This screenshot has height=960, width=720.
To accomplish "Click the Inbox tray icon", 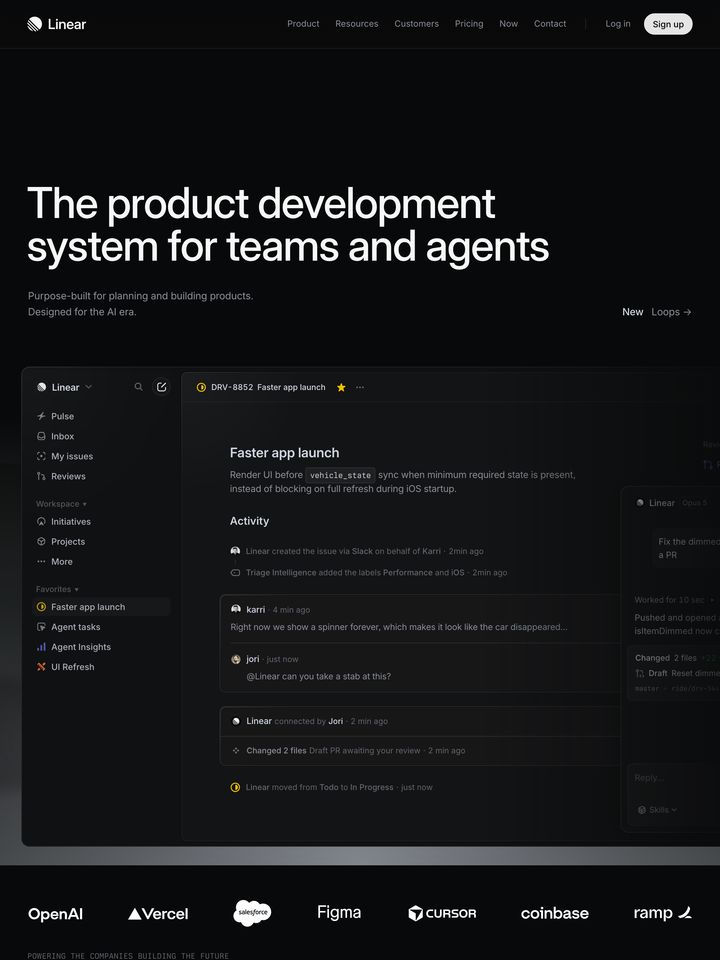I will pyautogui.click(x=41, y=437).
